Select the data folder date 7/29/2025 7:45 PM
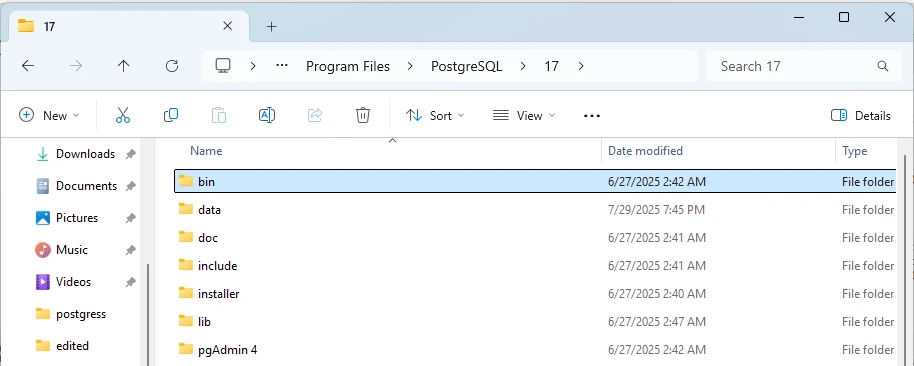914x366 pixels. [x=656, y=210]
